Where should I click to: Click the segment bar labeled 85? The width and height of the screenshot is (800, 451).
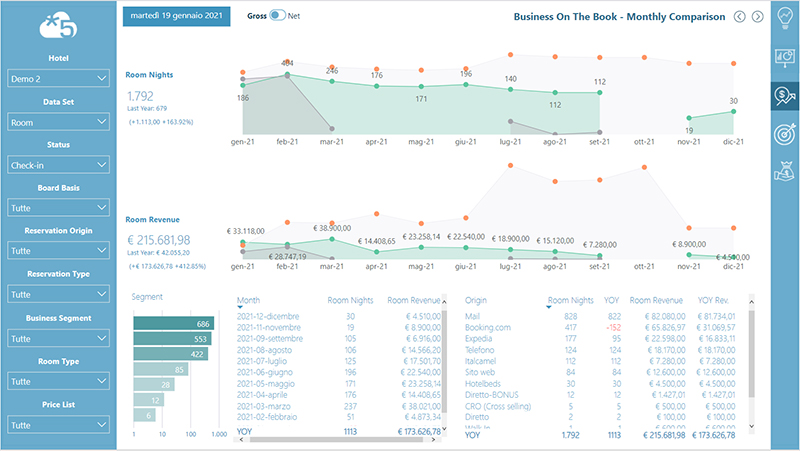pos(161,369)
